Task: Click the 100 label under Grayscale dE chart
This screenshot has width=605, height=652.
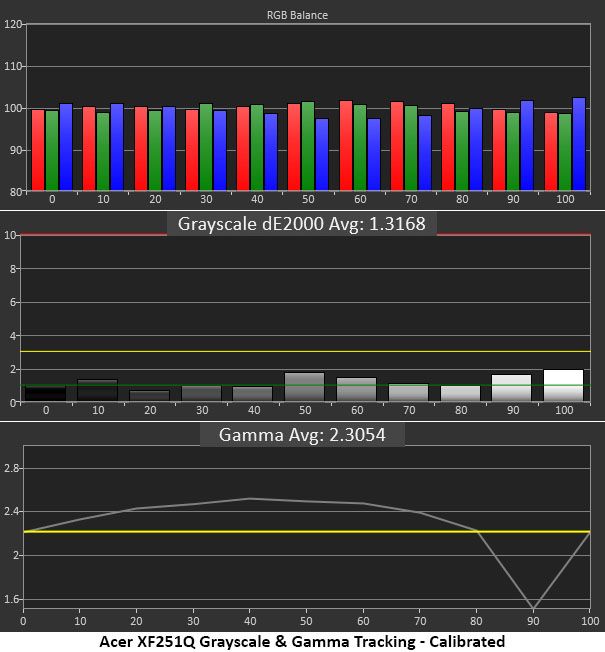Action: click(564, 410)
